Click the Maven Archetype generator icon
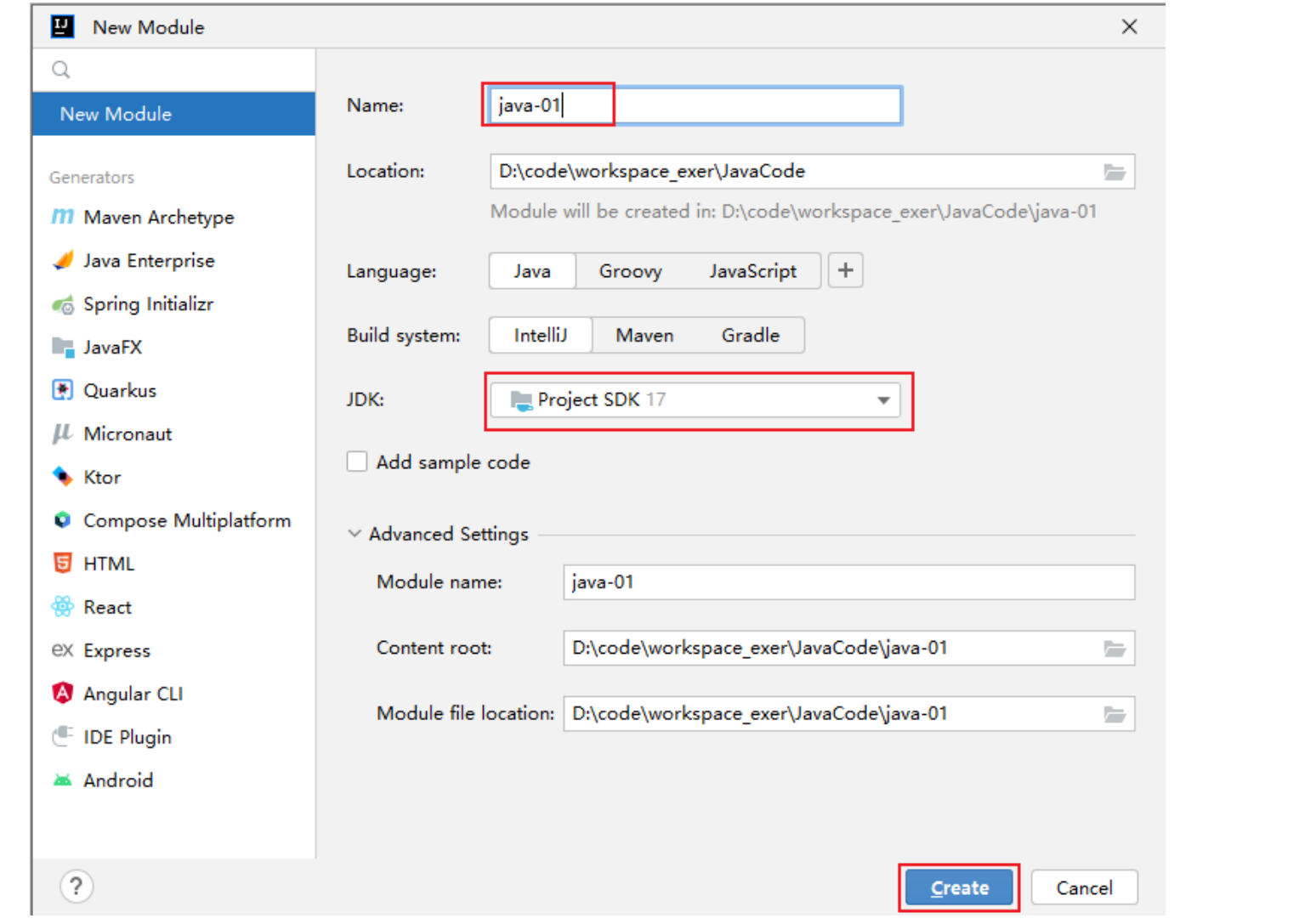This screenshot has height=924, width=1316. [x=62, y=217]
